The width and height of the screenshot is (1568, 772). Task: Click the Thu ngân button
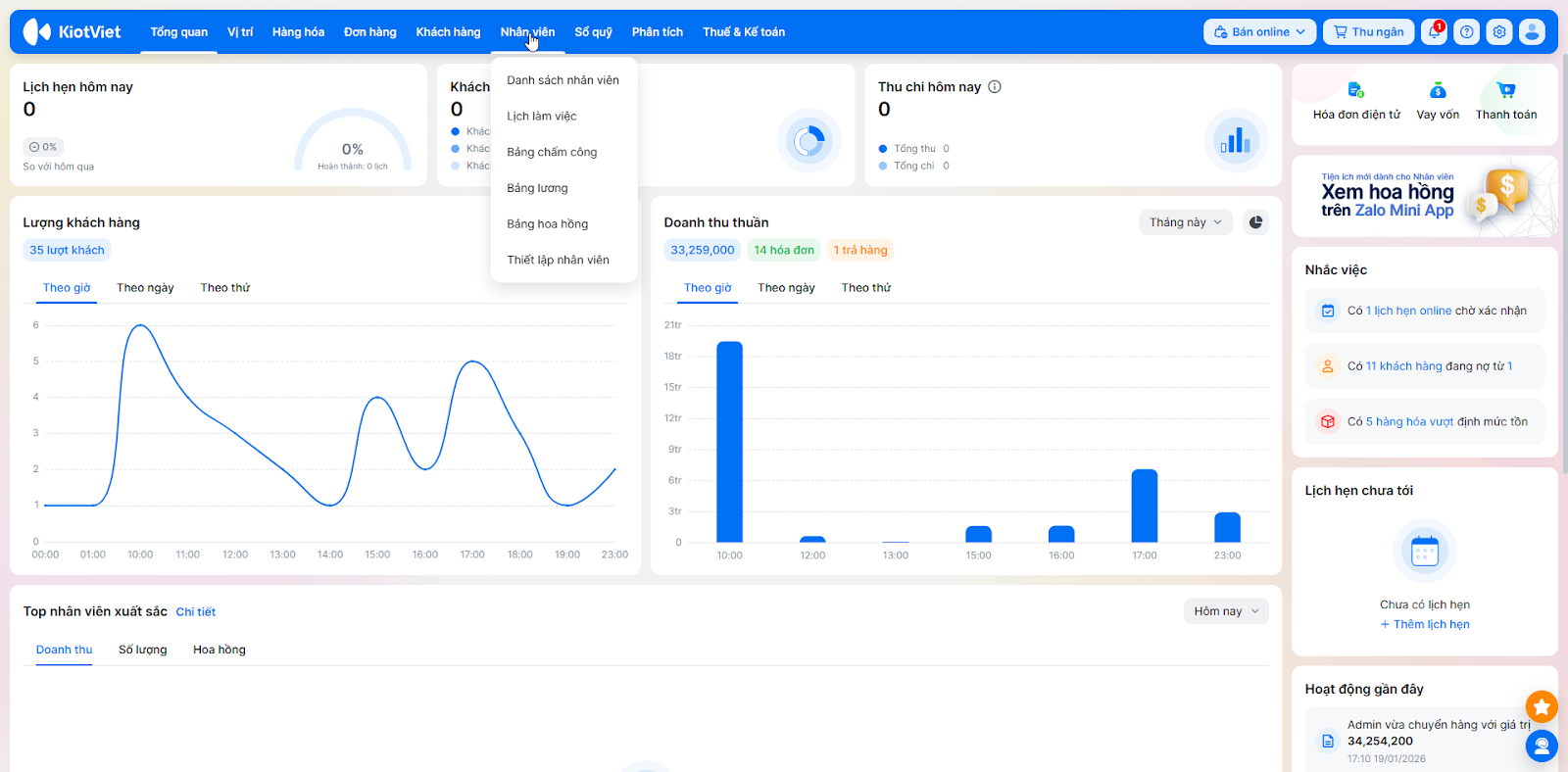pos(1368,32)
